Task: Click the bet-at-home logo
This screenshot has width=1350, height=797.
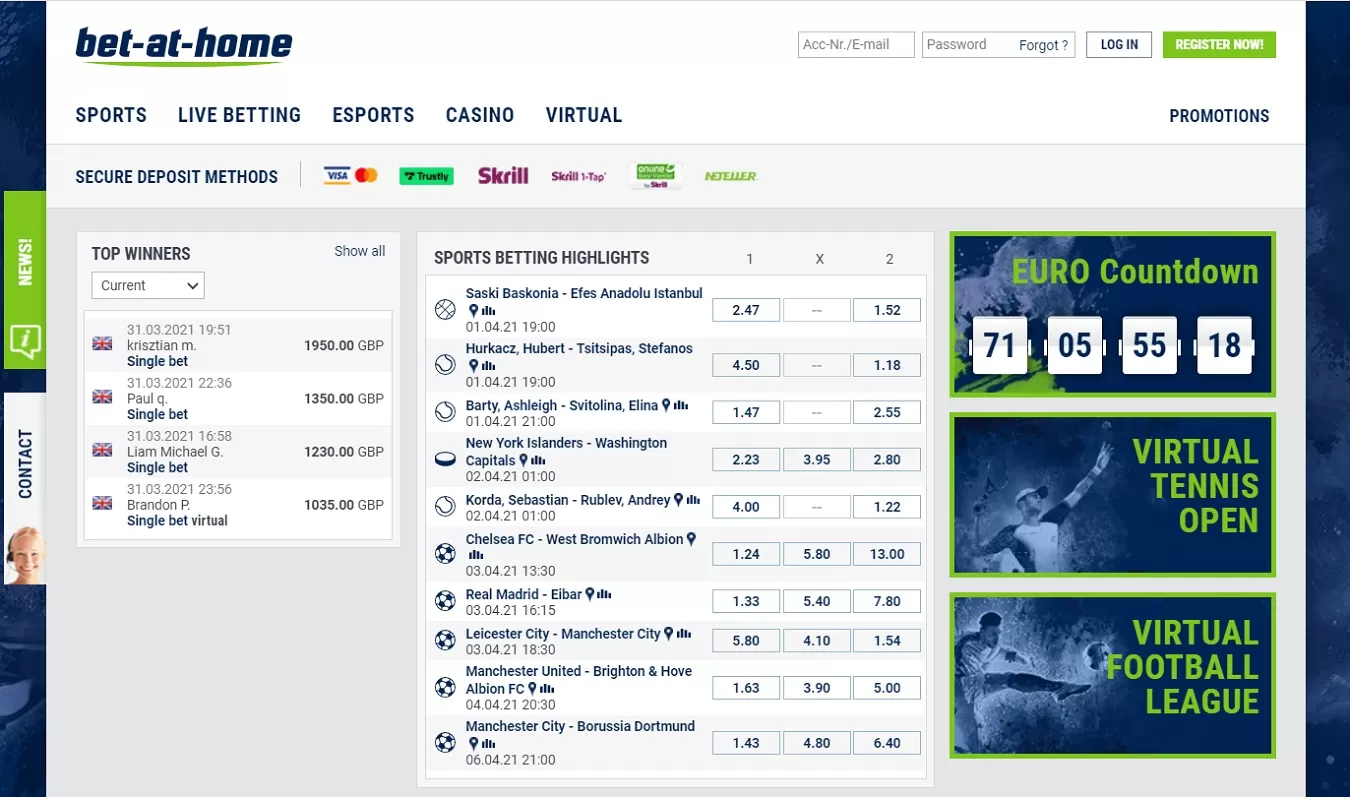Action: click(x=184, y=46)
